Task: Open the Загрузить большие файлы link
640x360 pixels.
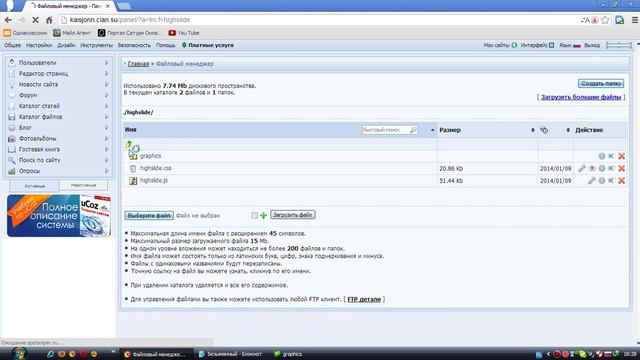Action: click(581, 97)
